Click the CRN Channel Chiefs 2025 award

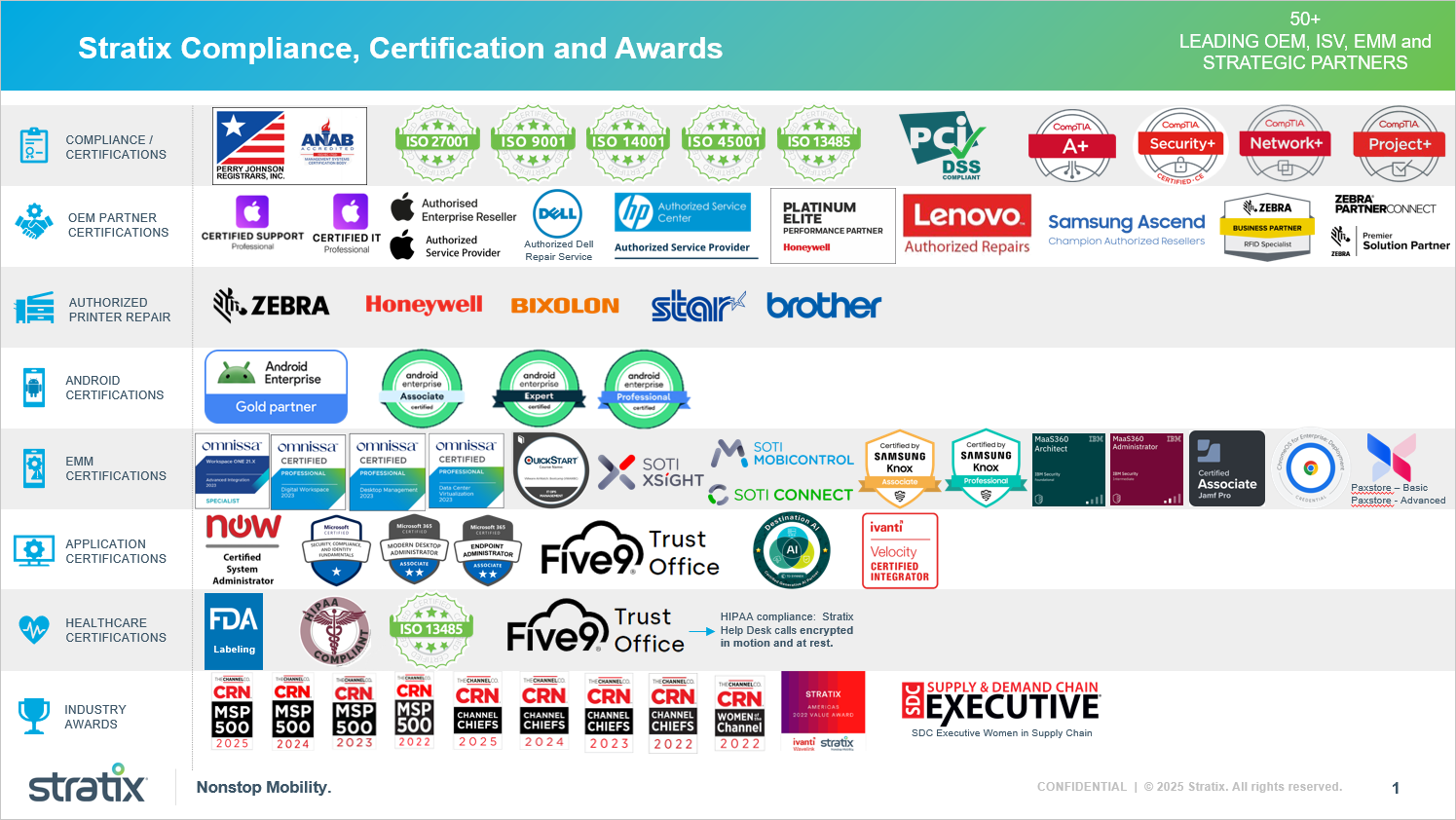click(478, 712)
